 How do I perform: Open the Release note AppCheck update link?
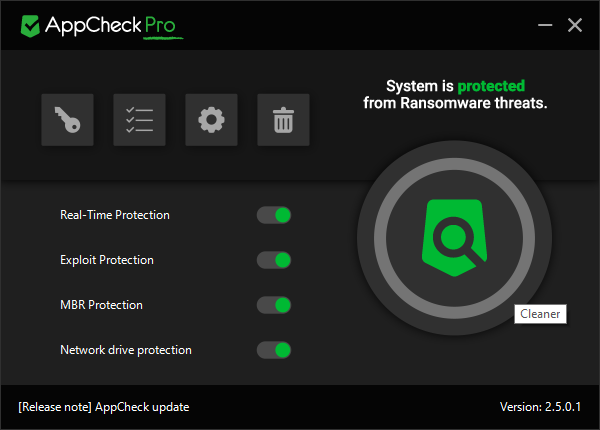point(104,407)
